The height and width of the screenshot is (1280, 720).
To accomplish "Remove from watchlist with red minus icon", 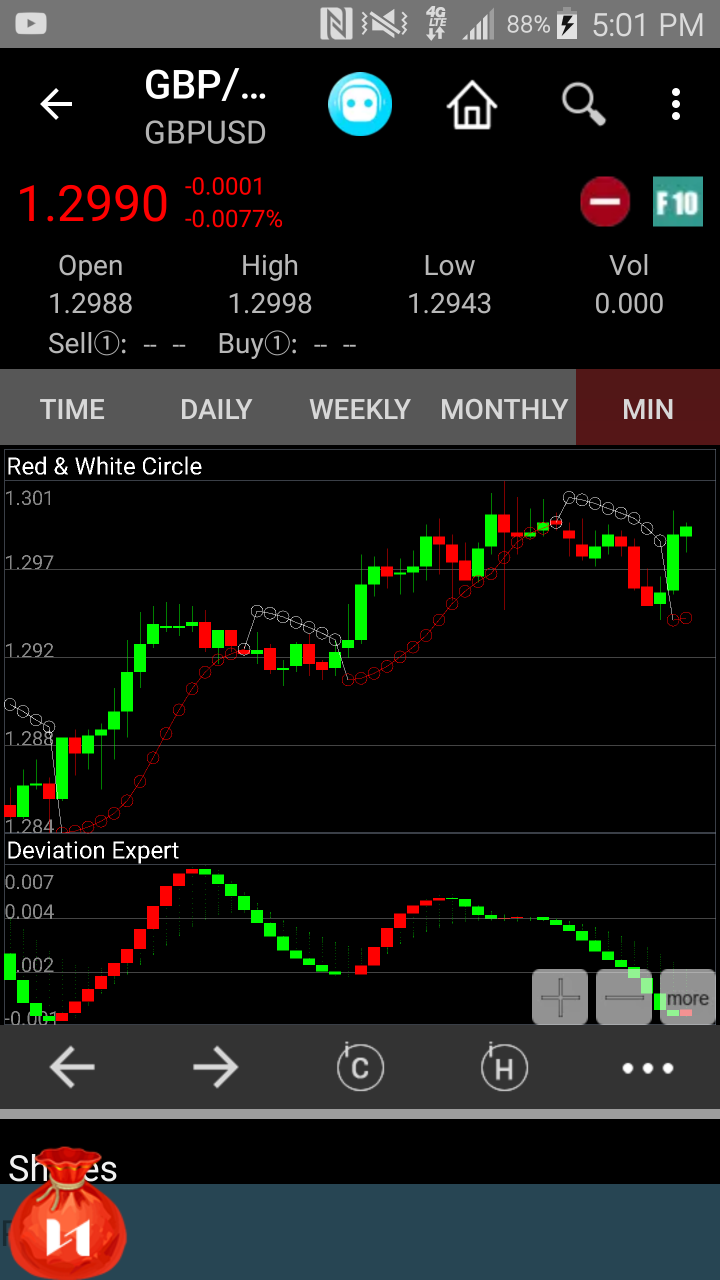I will click(605, 203).
